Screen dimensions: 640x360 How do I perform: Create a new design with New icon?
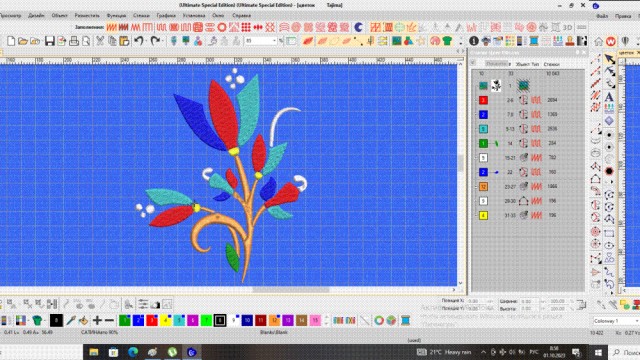(11, 41)
